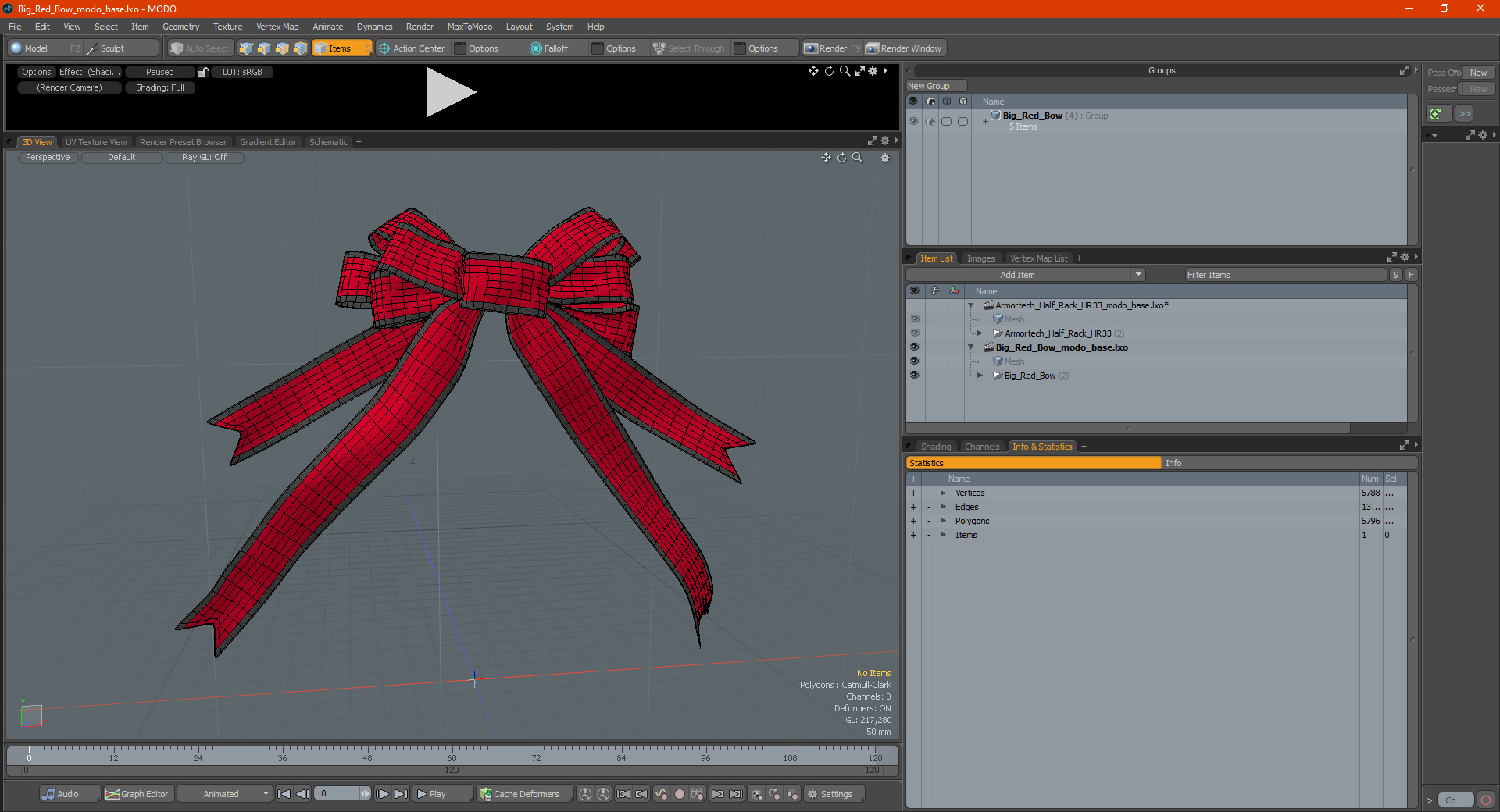Switch to the Channels tab
The height and width of the screenshot is (812, 1500).
click(x=982, y=447)
